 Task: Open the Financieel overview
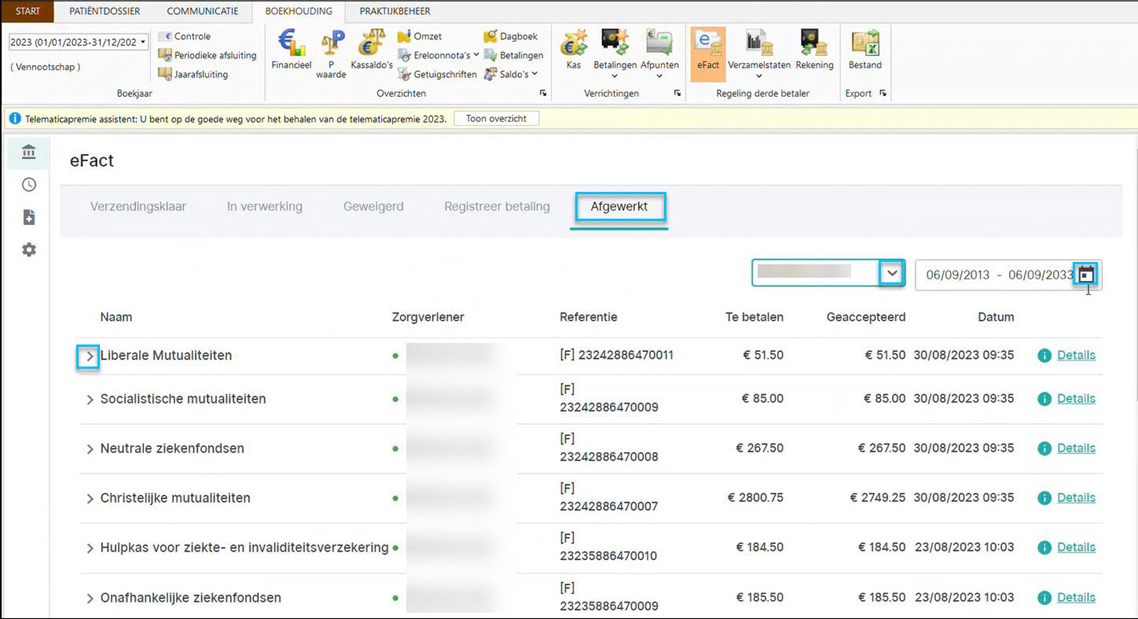point(291,49)
